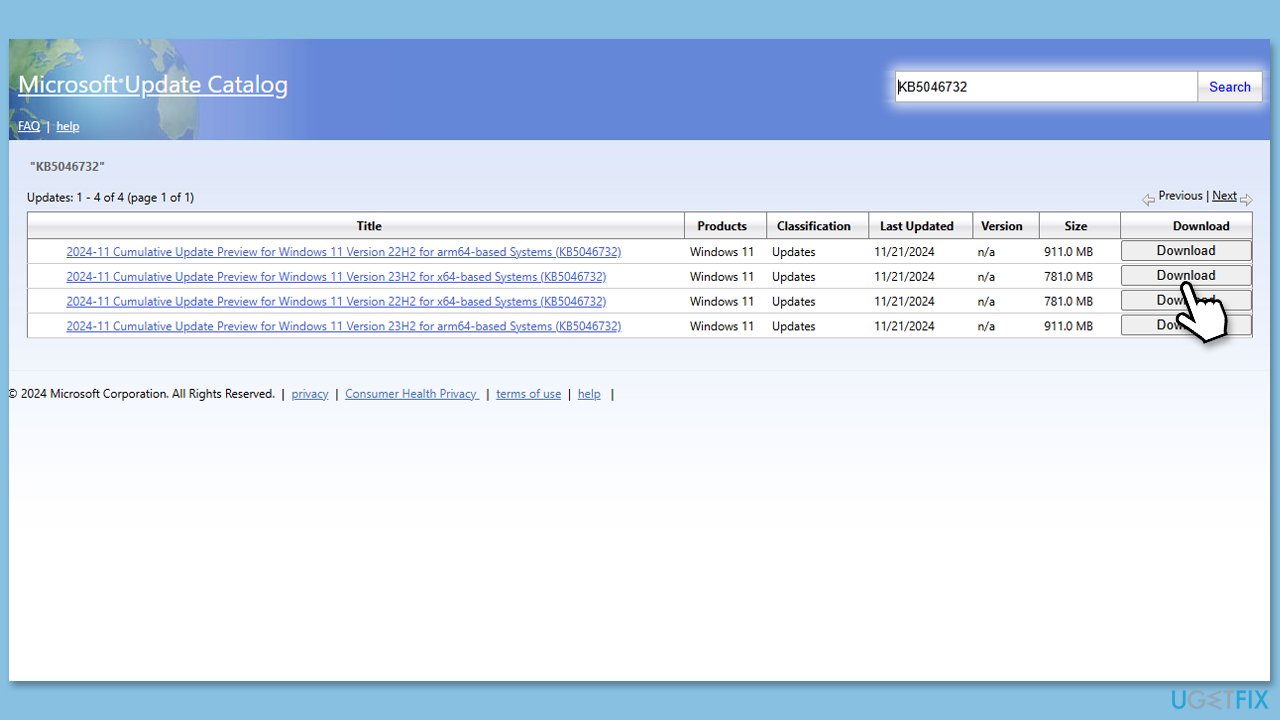
Task: Sort by the Version column header
Action: click(1002, 226)
